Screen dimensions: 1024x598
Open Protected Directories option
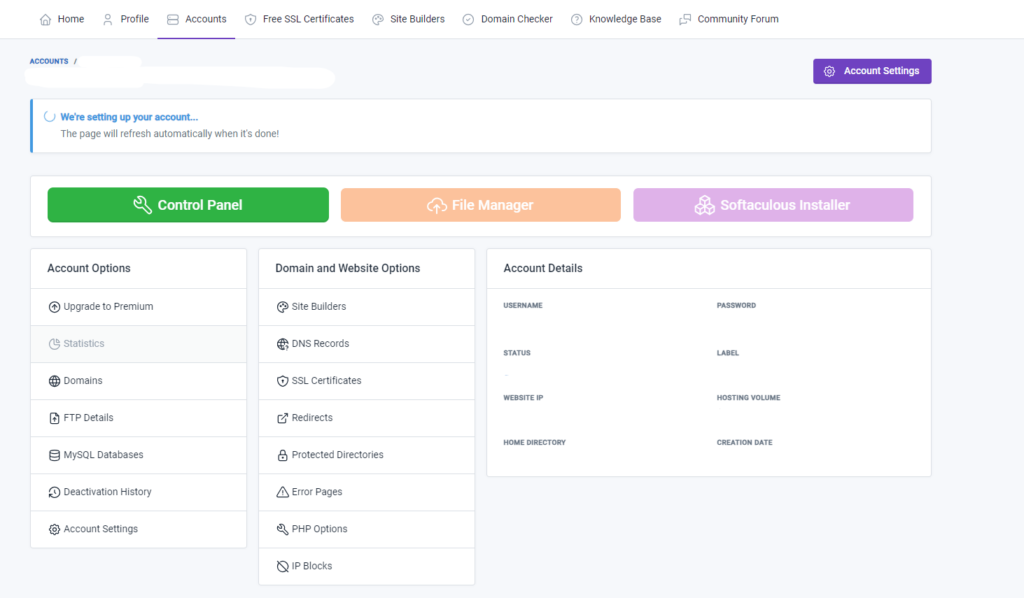366,455
